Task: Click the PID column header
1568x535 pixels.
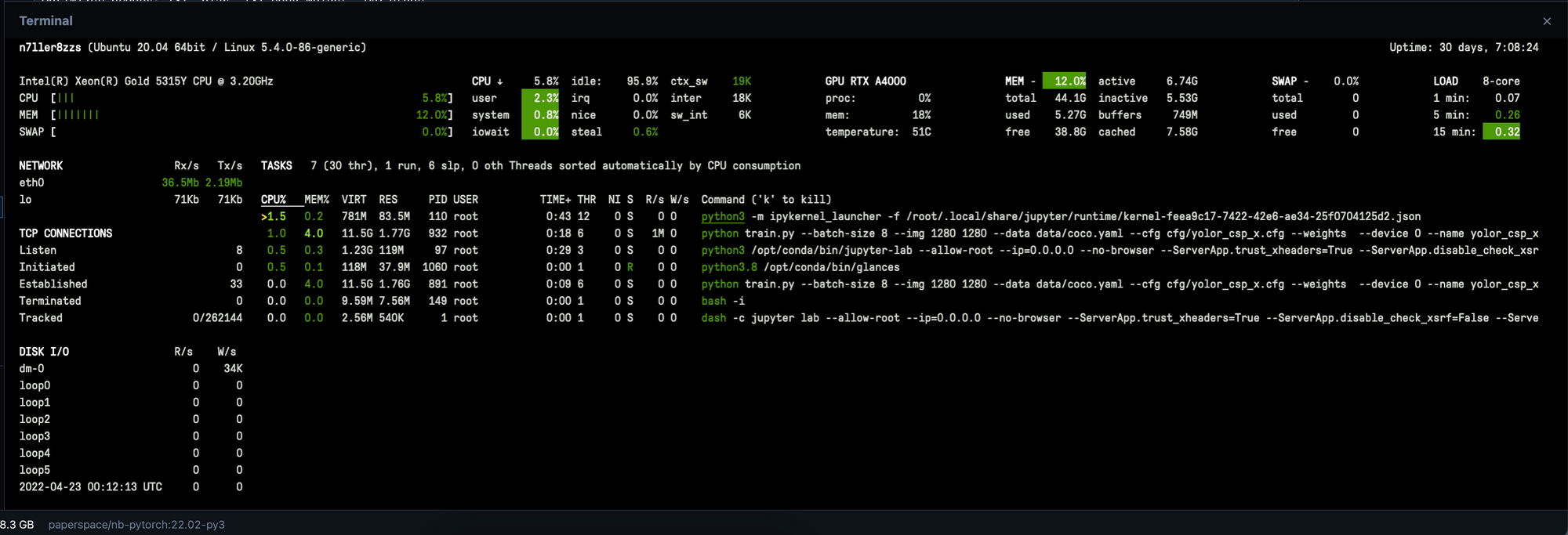Action: tap(437, 200)
